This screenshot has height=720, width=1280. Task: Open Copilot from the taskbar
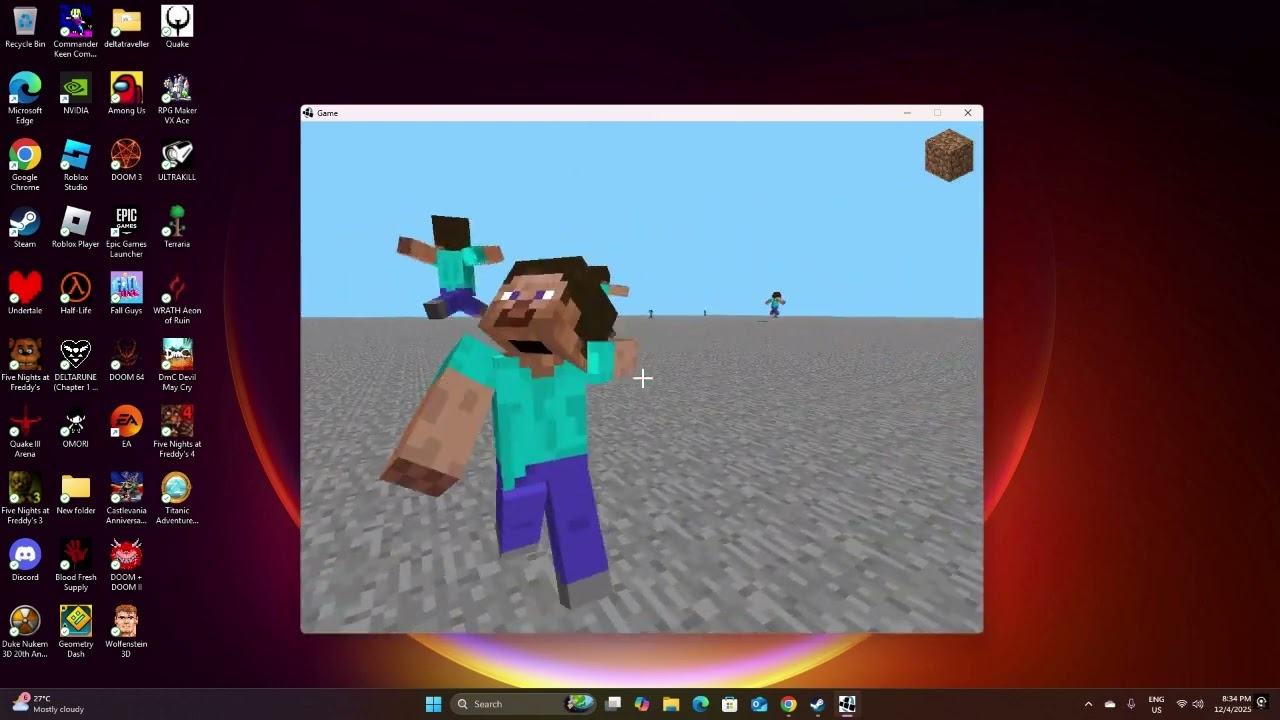pyautogui.click(x=642, y=704)
